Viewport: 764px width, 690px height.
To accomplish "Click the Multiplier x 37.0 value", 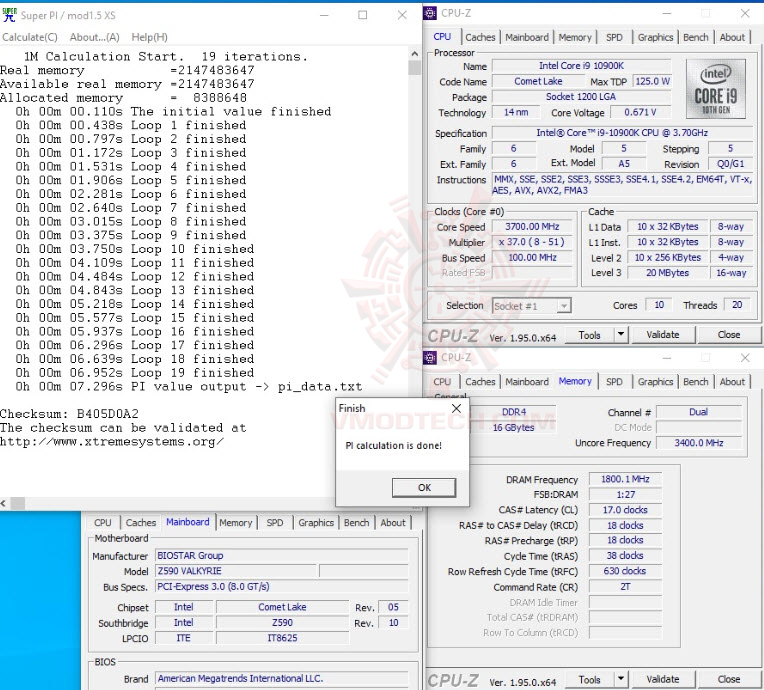I will tap(532, 242).
